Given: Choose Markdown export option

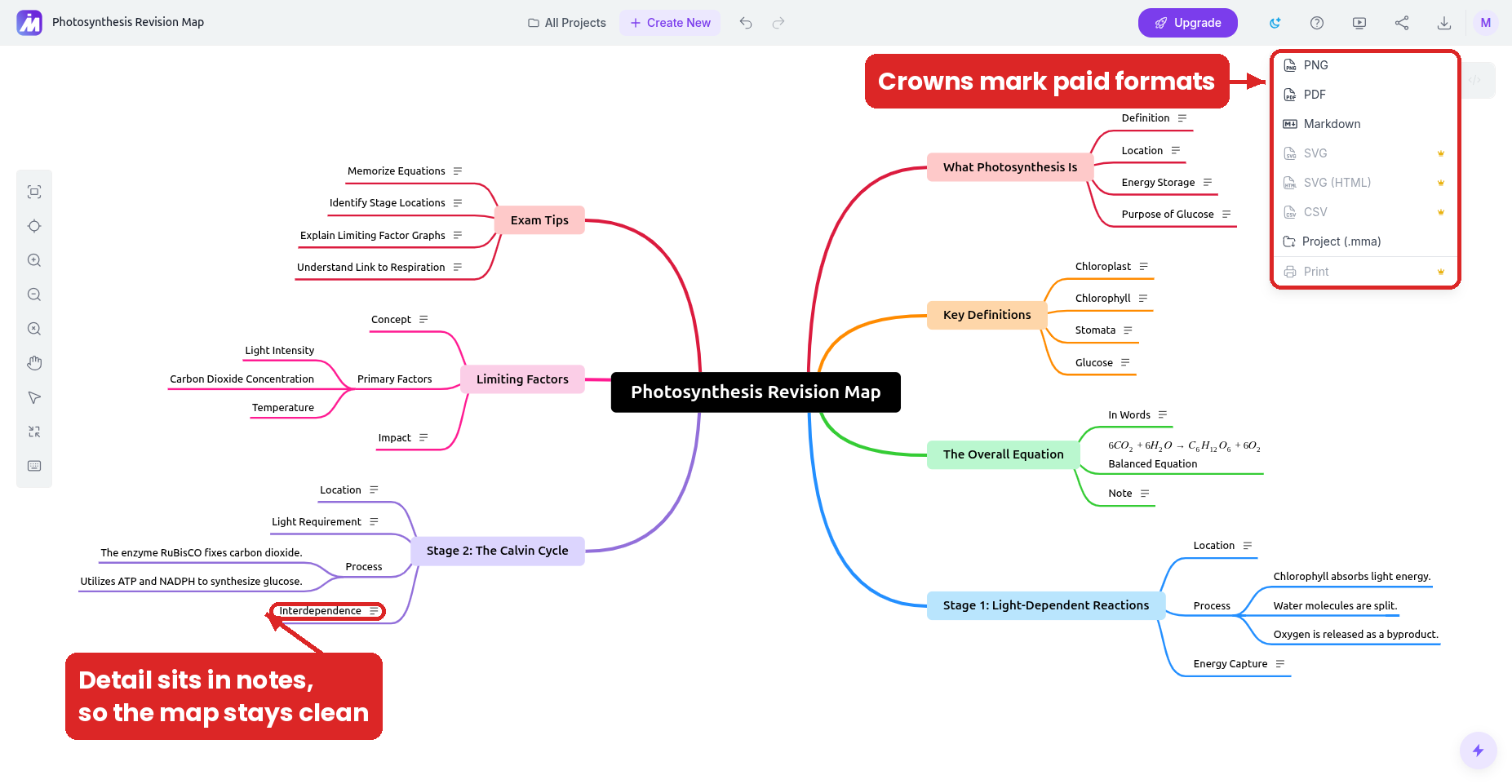Looking at the screenshot, I should pyautogui.click(x=1365, y=124).
